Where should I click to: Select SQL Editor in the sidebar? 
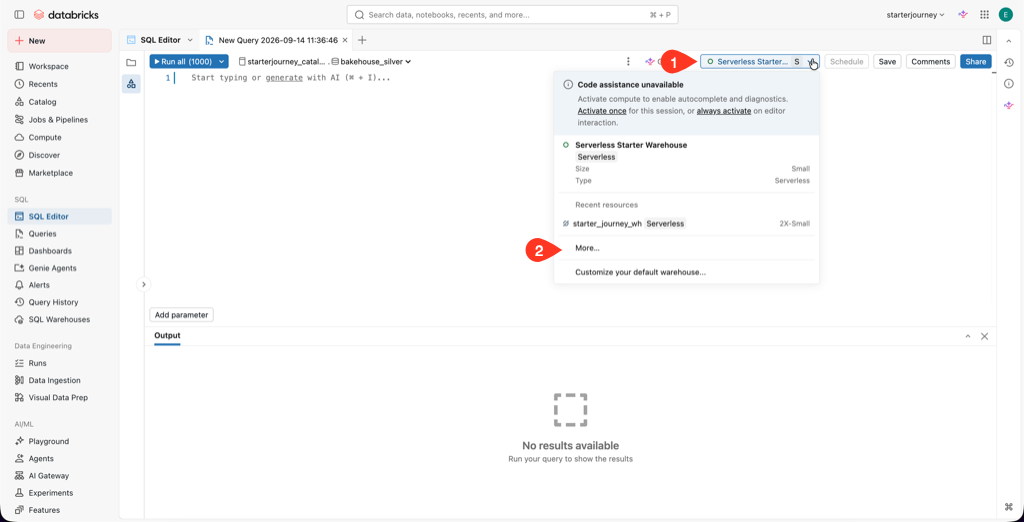pyautogui.click(x=59, y=216)
